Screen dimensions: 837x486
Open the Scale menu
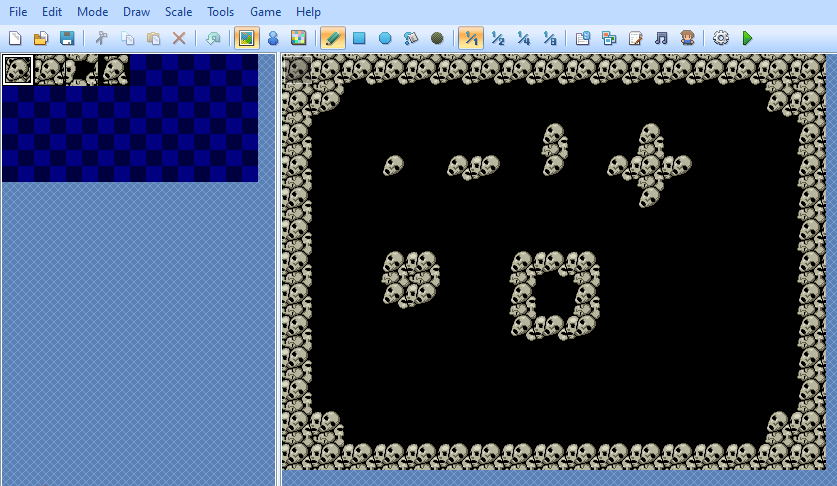tap(178, 12)
